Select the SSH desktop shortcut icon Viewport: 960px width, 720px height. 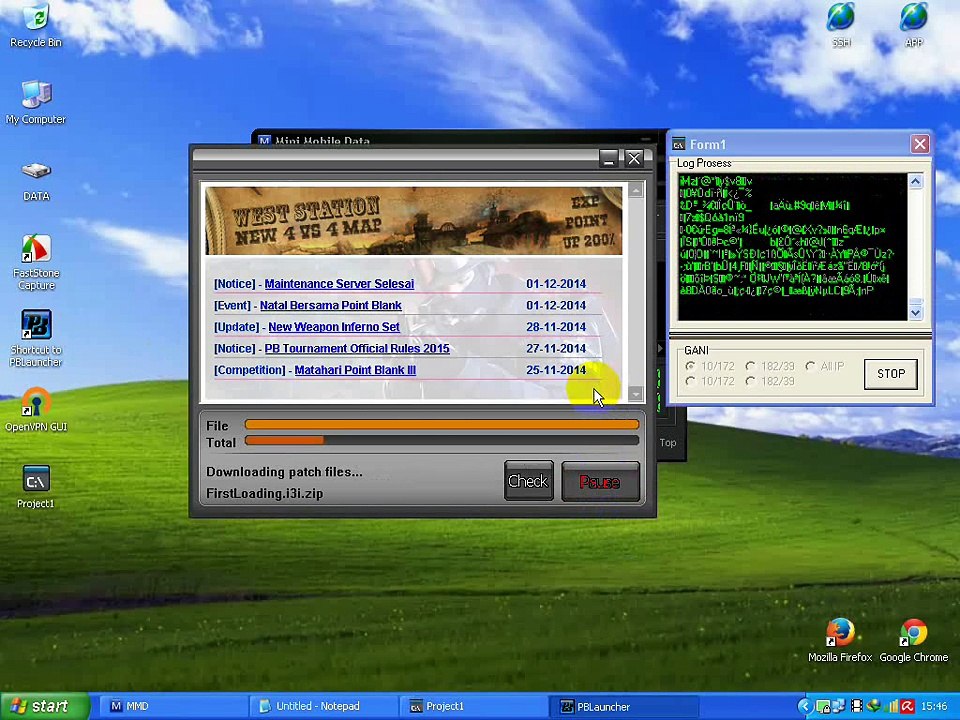[x=841, y=25]
